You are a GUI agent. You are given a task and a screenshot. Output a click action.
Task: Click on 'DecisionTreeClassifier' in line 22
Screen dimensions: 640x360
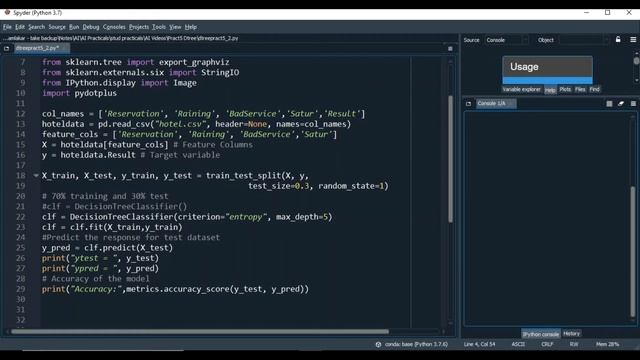[121, 217]
